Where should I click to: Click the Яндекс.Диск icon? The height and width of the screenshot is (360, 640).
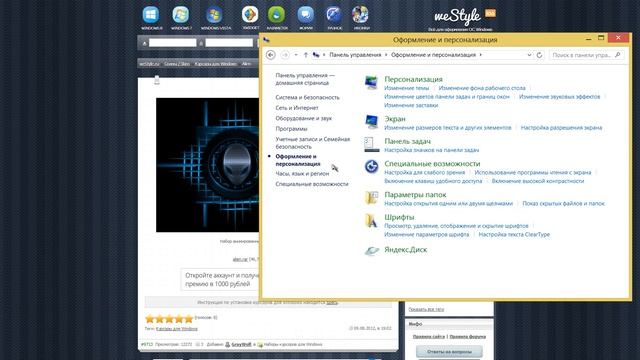371,250
